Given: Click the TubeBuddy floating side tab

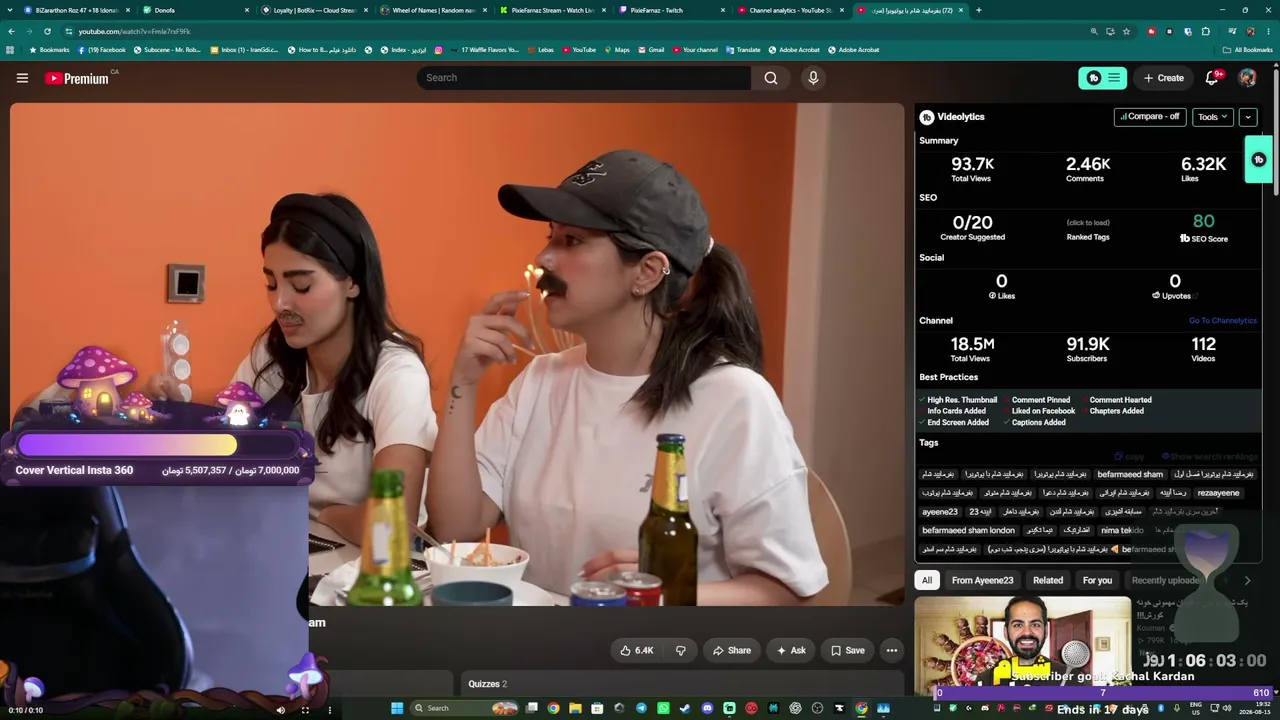Looking at the screenshot, I should [x=1258, y=160].
